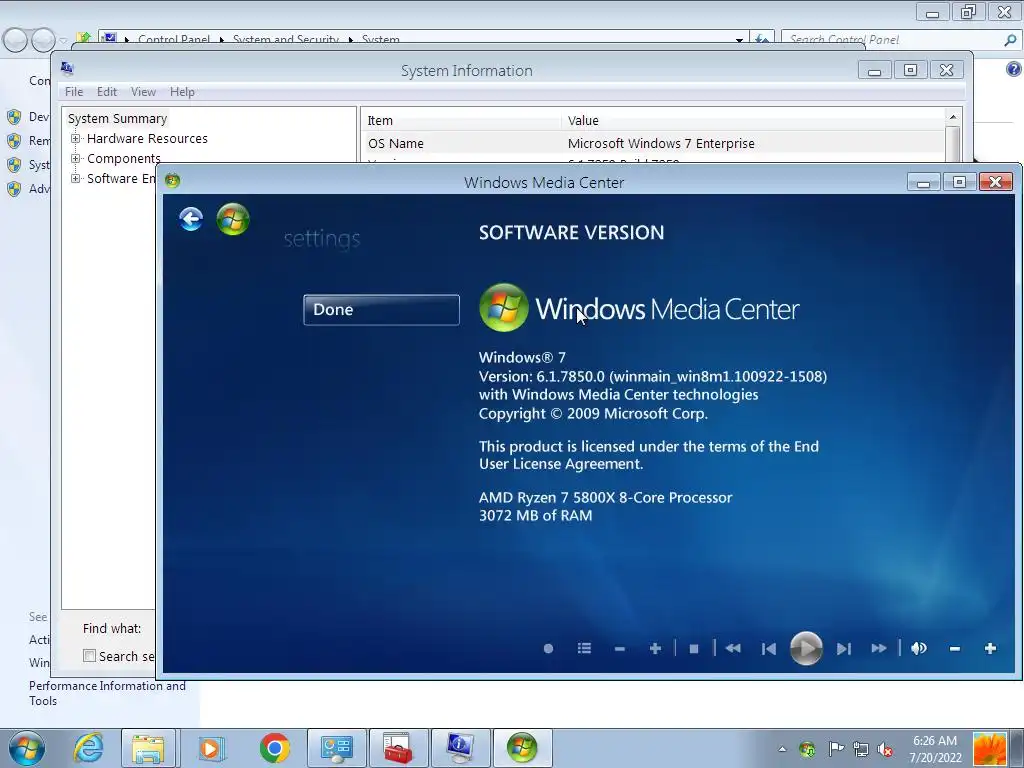Click the Done button

click(x=381, y=310)
